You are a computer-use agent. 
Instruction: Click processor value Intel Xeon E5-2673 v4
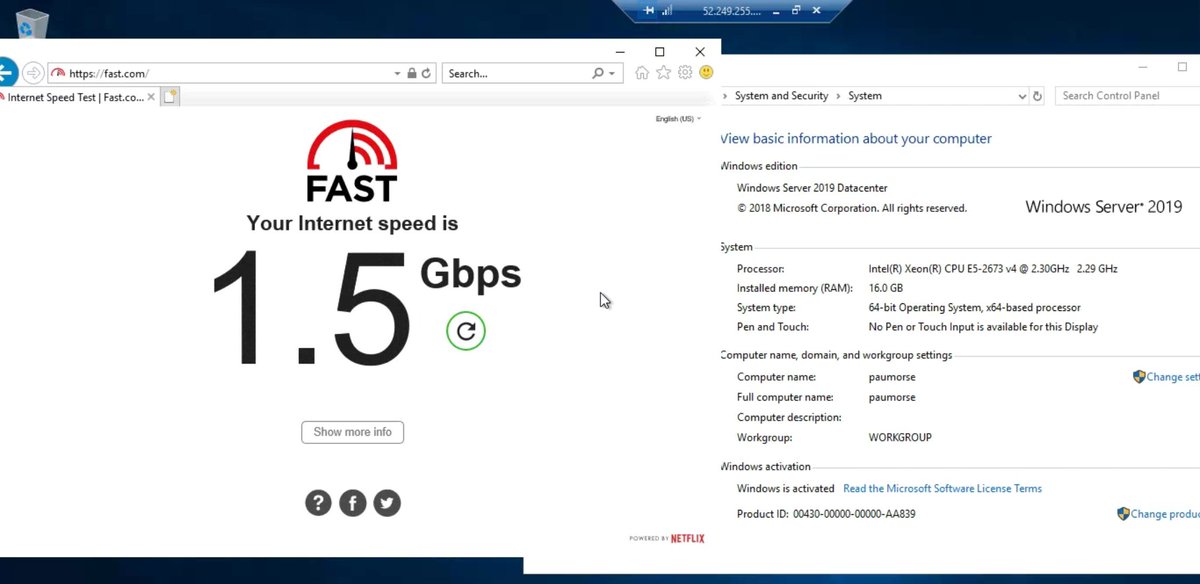[x=993, y=269]
